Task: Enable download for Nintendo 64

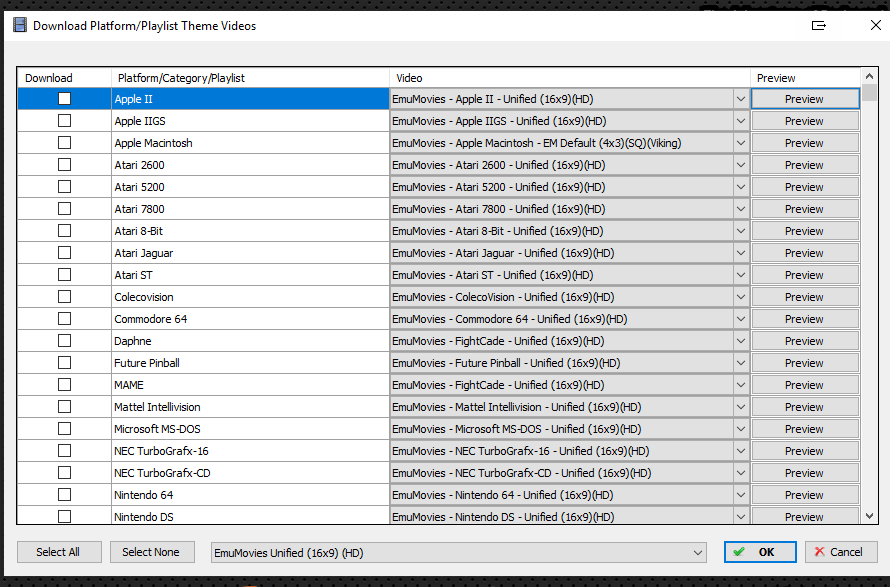Action: (x=65, y=494)
